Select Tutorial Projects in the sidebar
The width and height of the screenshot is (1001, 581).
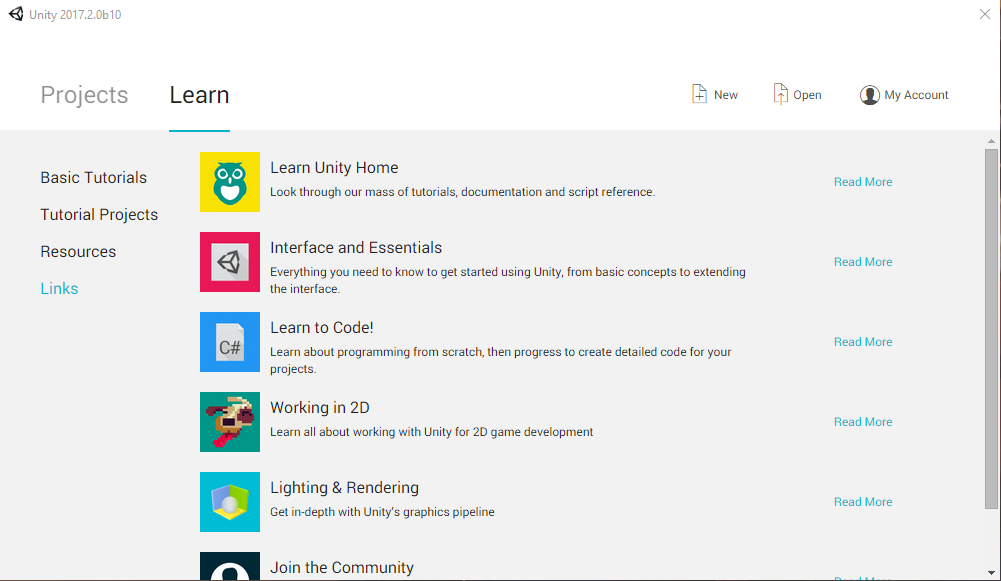pos(99,214)
